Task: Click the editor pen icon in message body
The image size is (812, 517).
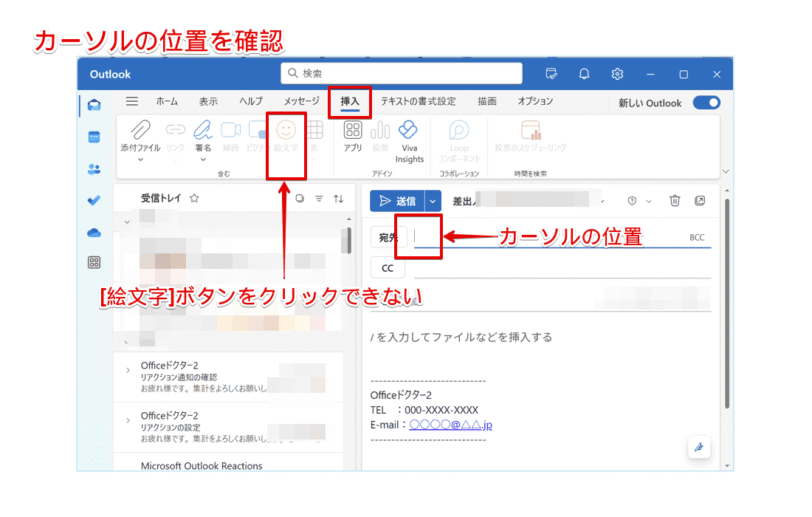Action: pyautogui.click(x=699, y=447)
